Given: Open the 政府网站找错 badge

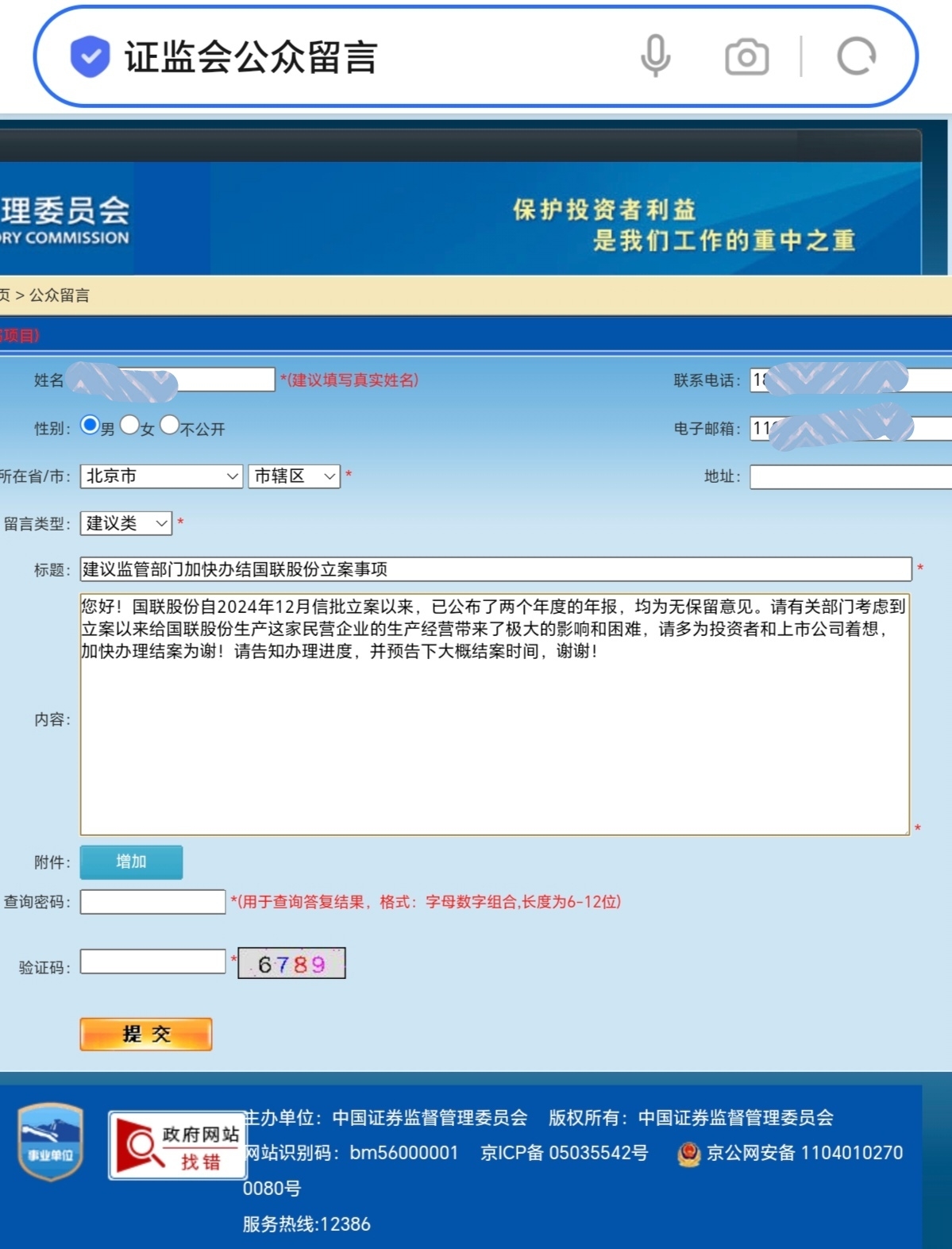Looking at the screenshot, I should 176,1145.
